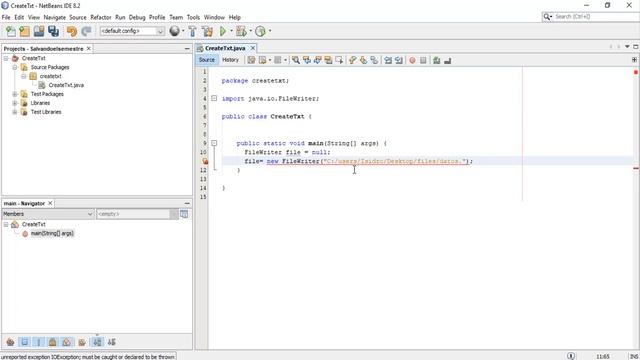This screenshot has height=360, width=640.
Task: Click the Clean and Build icon
Action: tap(207, 31)
